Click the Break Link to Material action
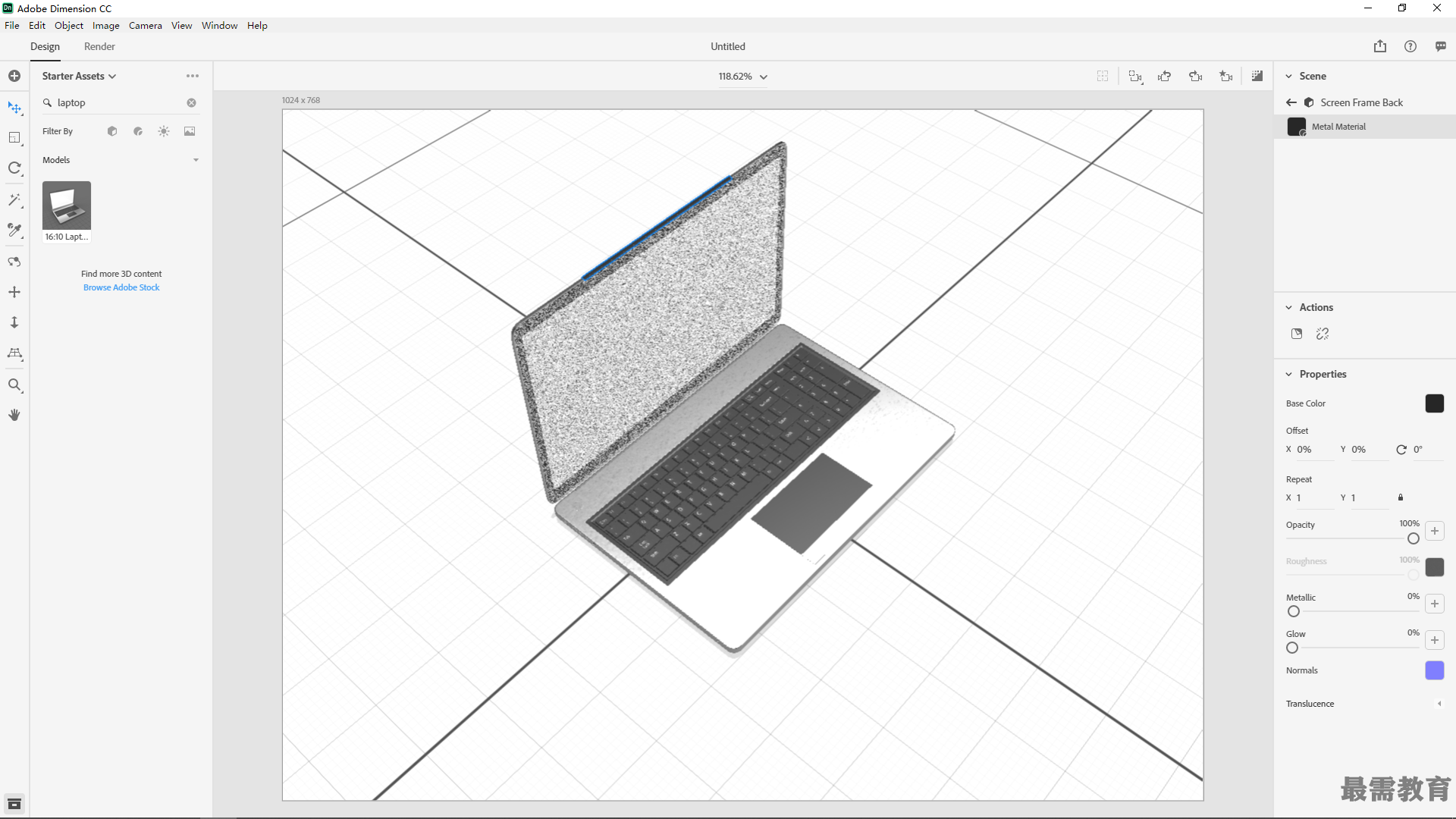The width and height of the screenshot is (1456, 819). pyautogui.click(x=1323, y=334)
